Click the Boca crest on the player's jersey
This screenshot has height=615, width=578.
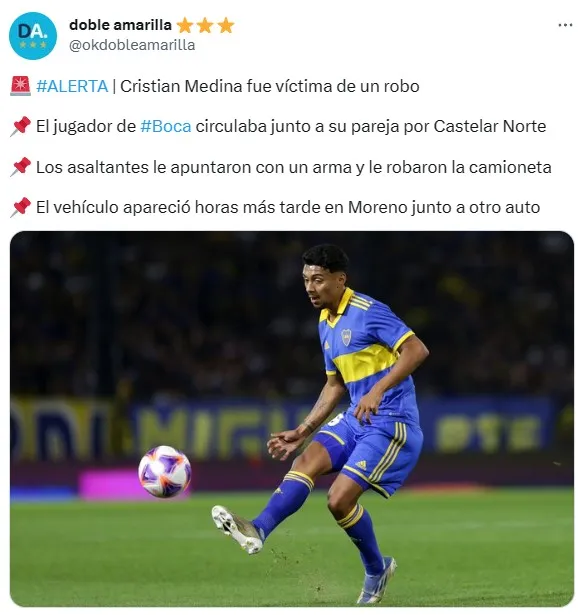pos(346,337)
